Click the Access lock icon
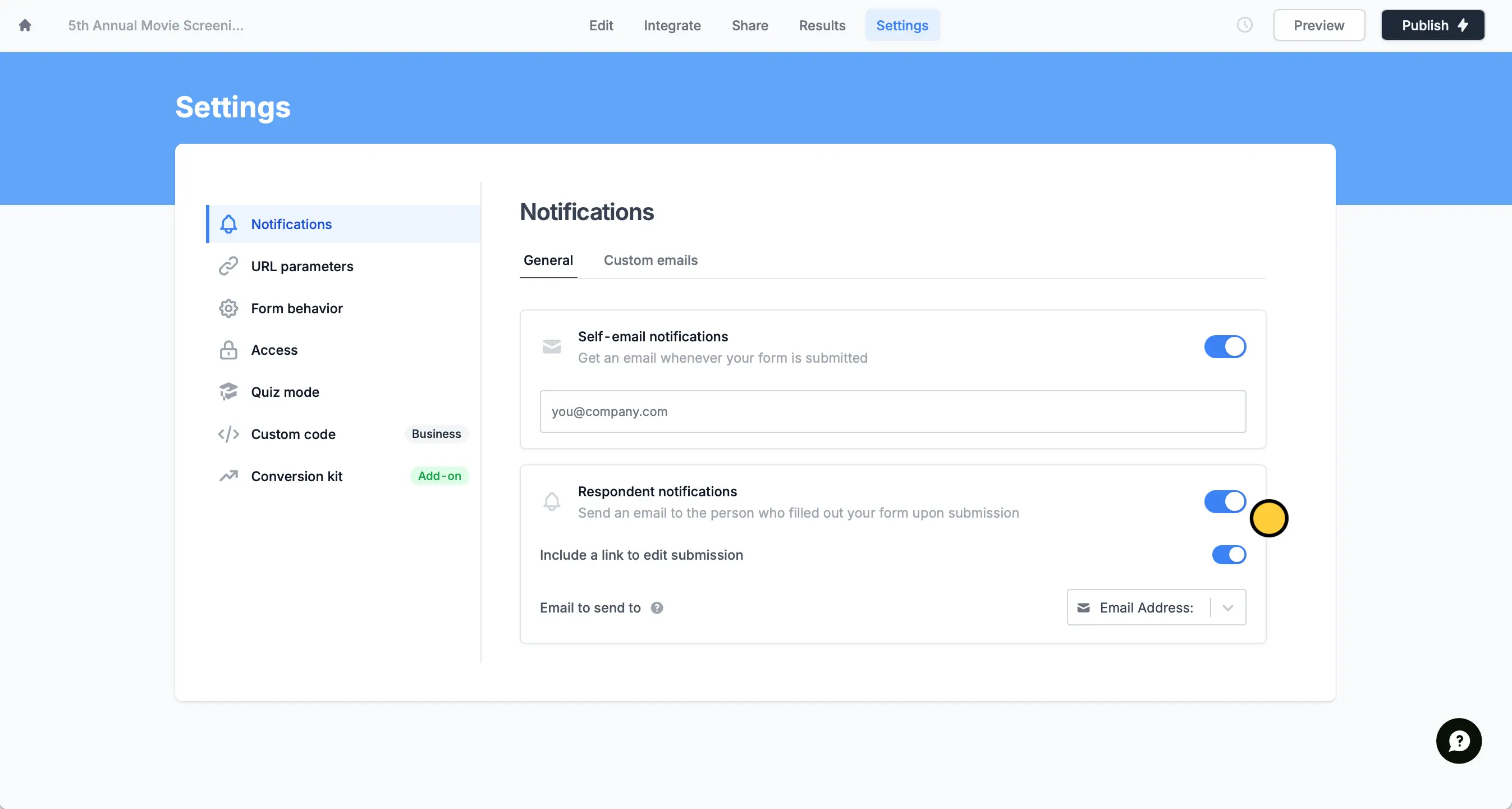The image size is (1512, 809). [228, 350]
